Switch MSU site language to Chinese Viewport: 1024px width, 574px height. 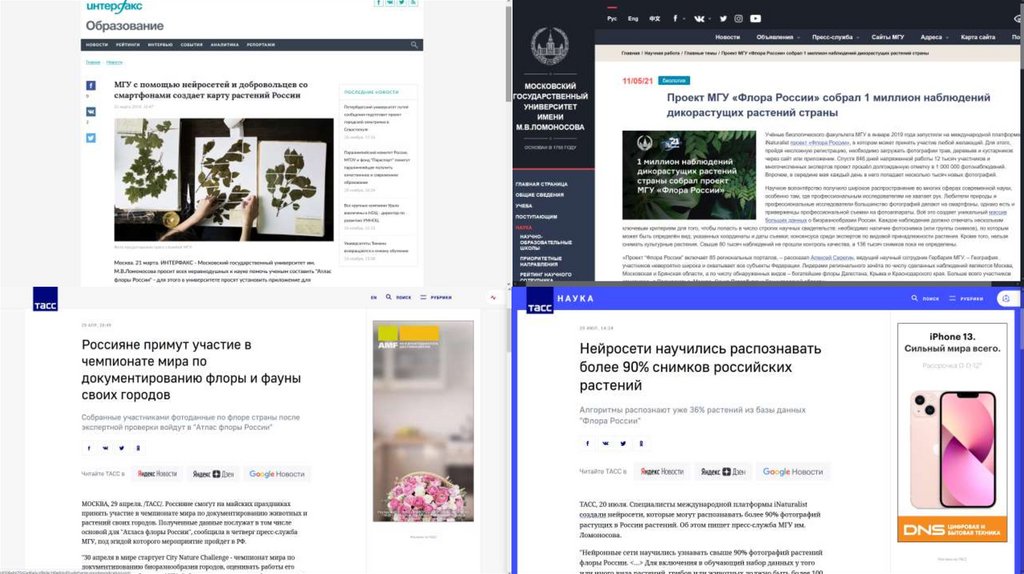[654, 18]
